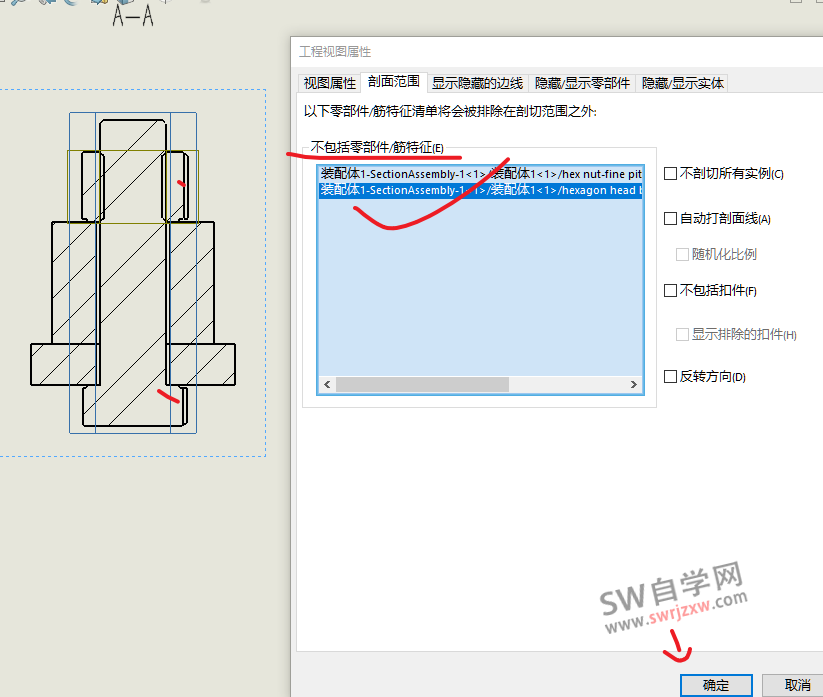The width and height of the screenshot is (823, 697).
Task: Click the greyed-out 随机化比例 checkbox
Action: coord(683,254)
